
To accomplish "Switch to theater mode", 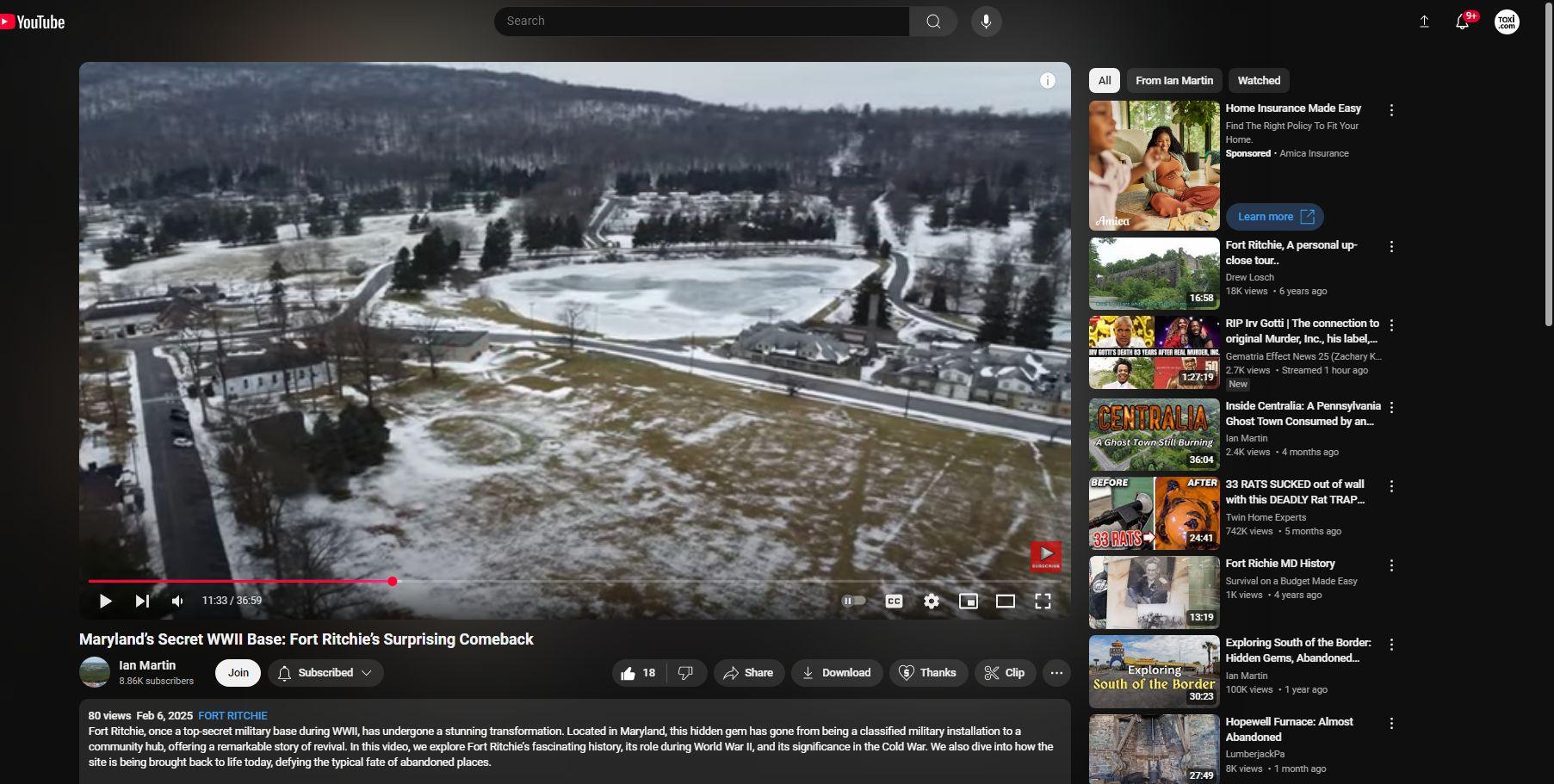I will (1005, 601).
